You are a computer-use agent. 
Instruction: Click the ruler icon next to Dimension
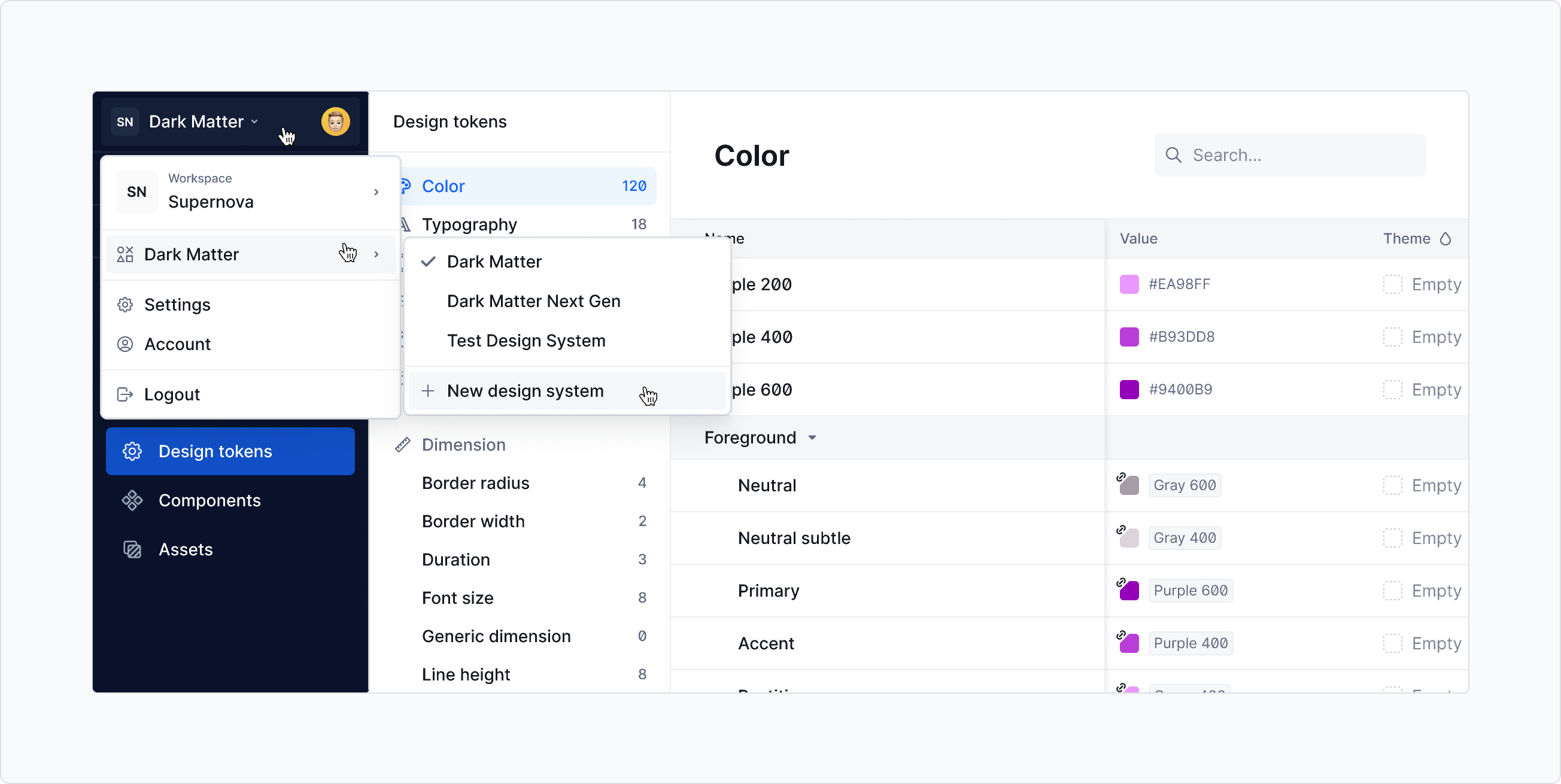click(x=403, y=445)
